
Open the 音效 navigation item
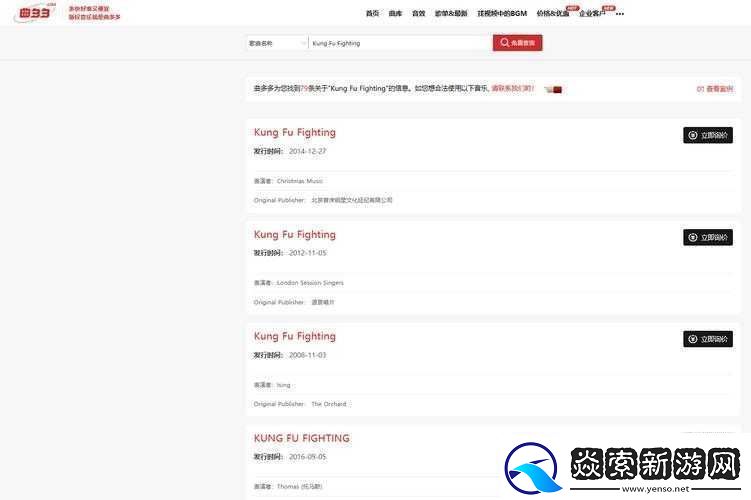coord(419,13)
